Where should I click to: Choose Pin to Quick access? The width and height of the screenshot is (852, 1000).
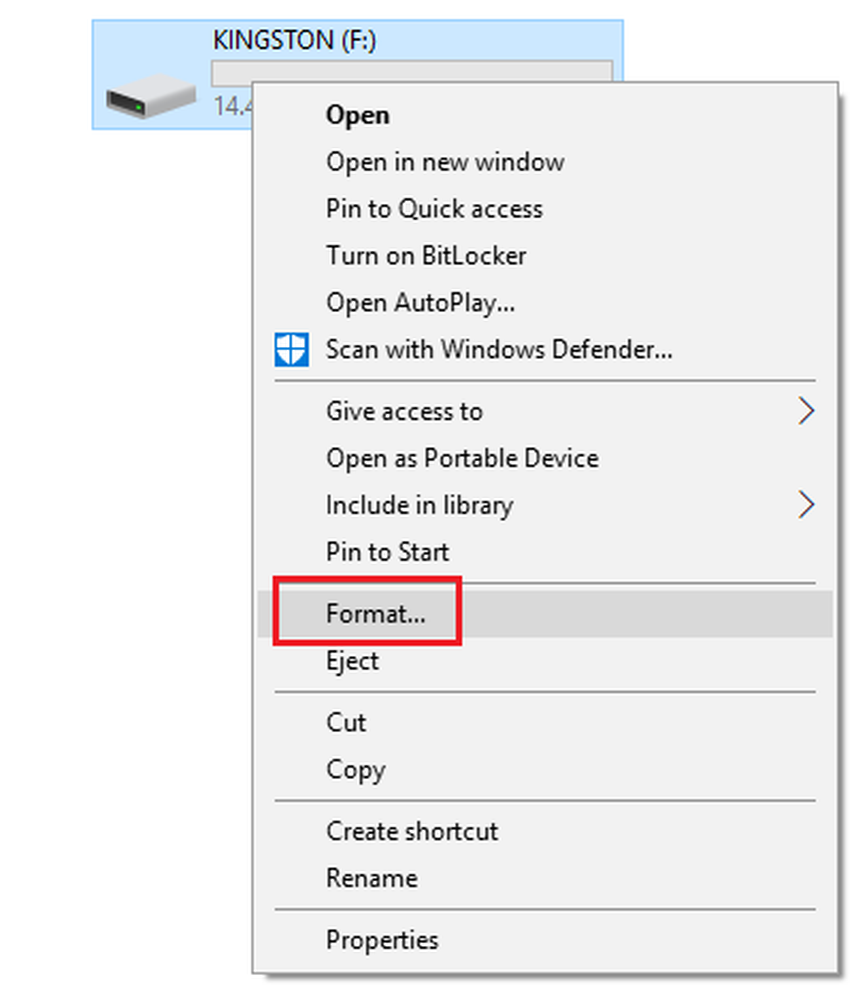pyautogui.click(x=545, y=209)
